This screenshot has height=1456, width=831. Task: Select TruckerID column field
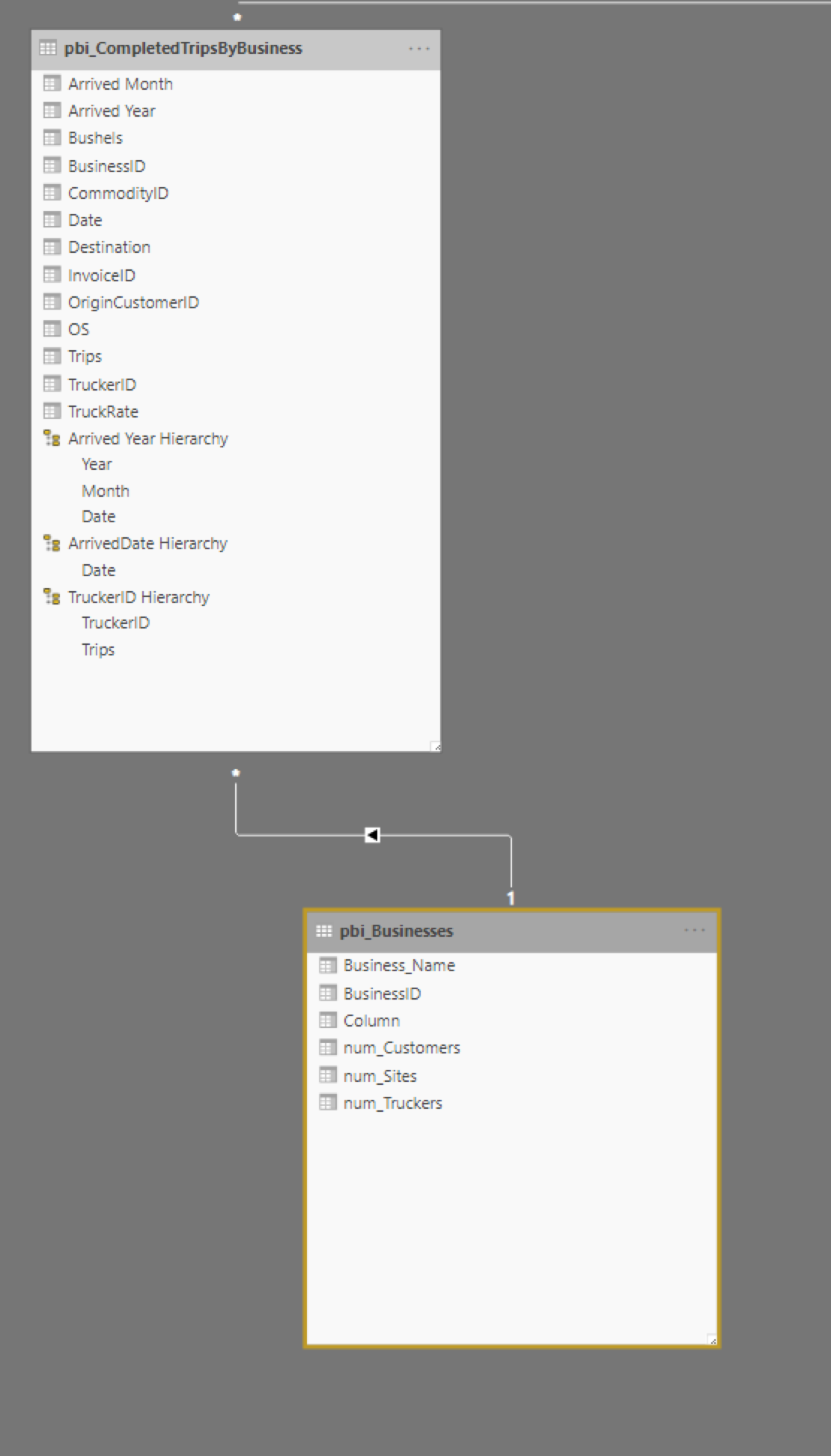click(102, 385)
